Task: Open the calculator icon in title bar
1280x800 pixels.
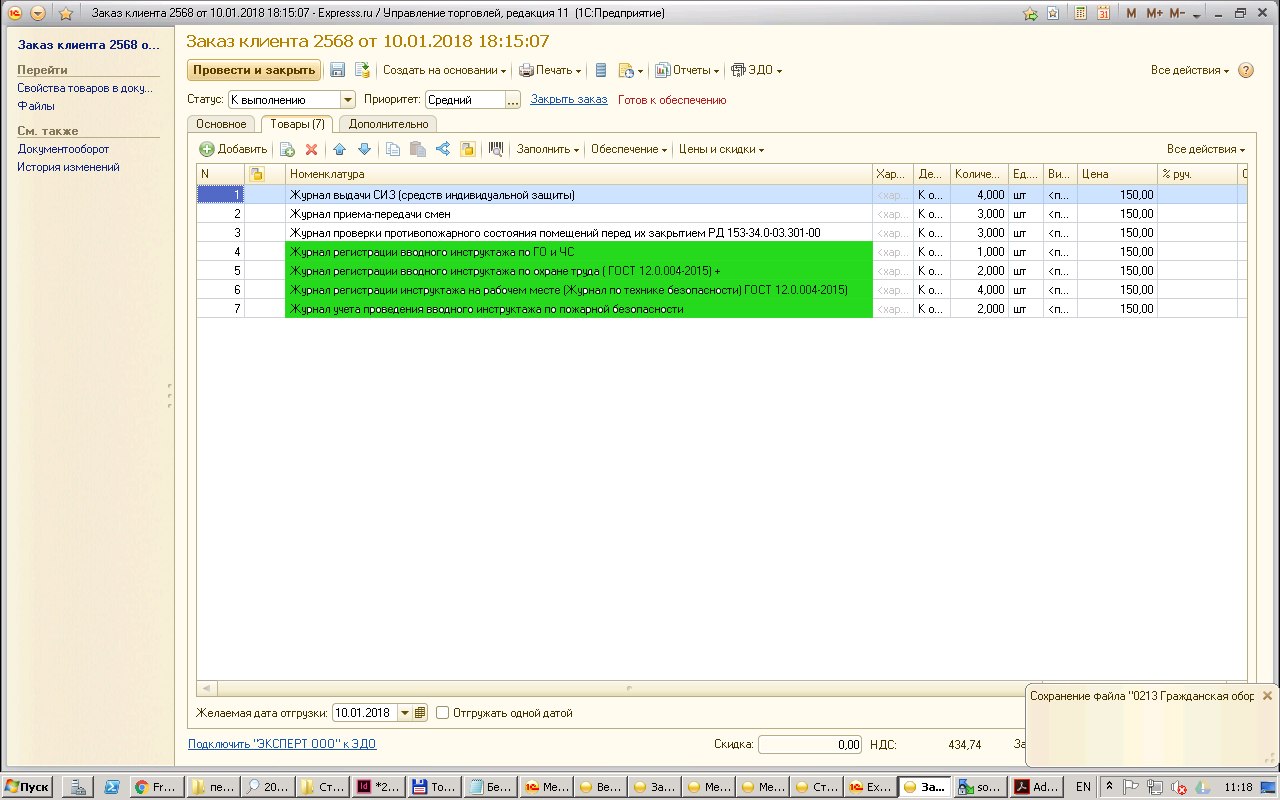Action: [x=1081, y=13]
